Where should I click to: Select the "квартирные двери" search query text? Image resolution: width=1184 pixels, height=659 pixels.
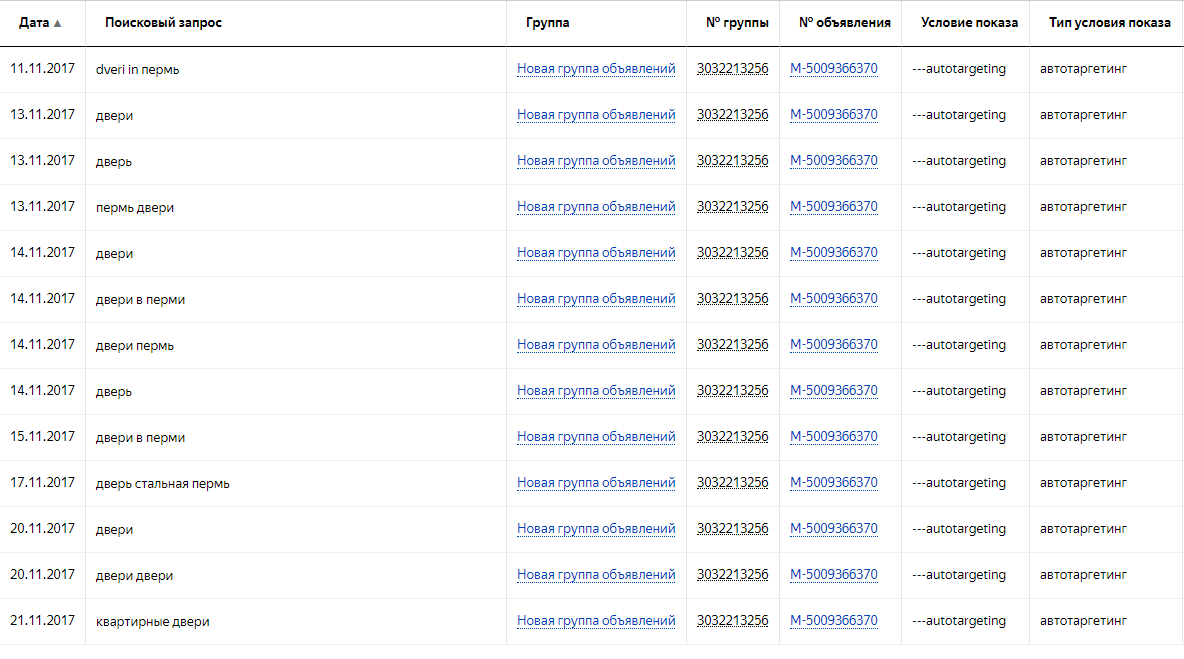[153, 621]
